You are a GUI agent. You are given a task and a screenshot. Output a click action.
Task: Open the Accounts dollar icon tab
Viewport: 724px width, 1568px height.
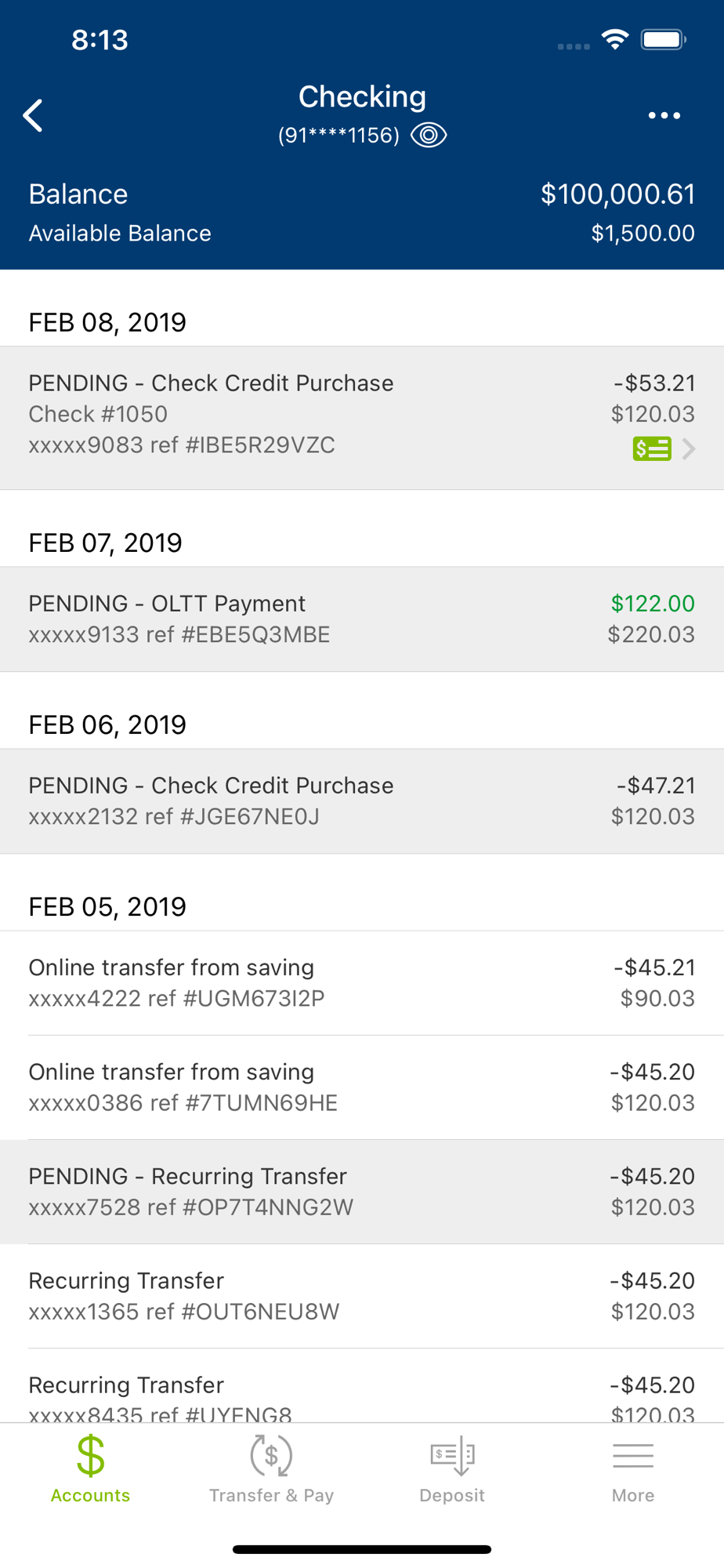[90, 1455]
